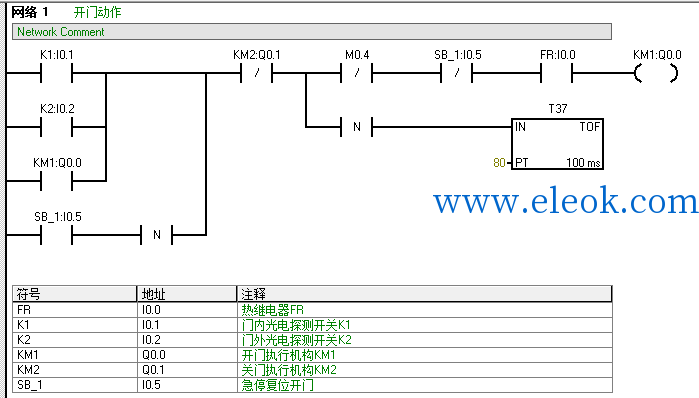This screenshot has height=398, width=699.
Task: Select the SB_1:I0.5 normally closed contact
Action: coord(456,73)
